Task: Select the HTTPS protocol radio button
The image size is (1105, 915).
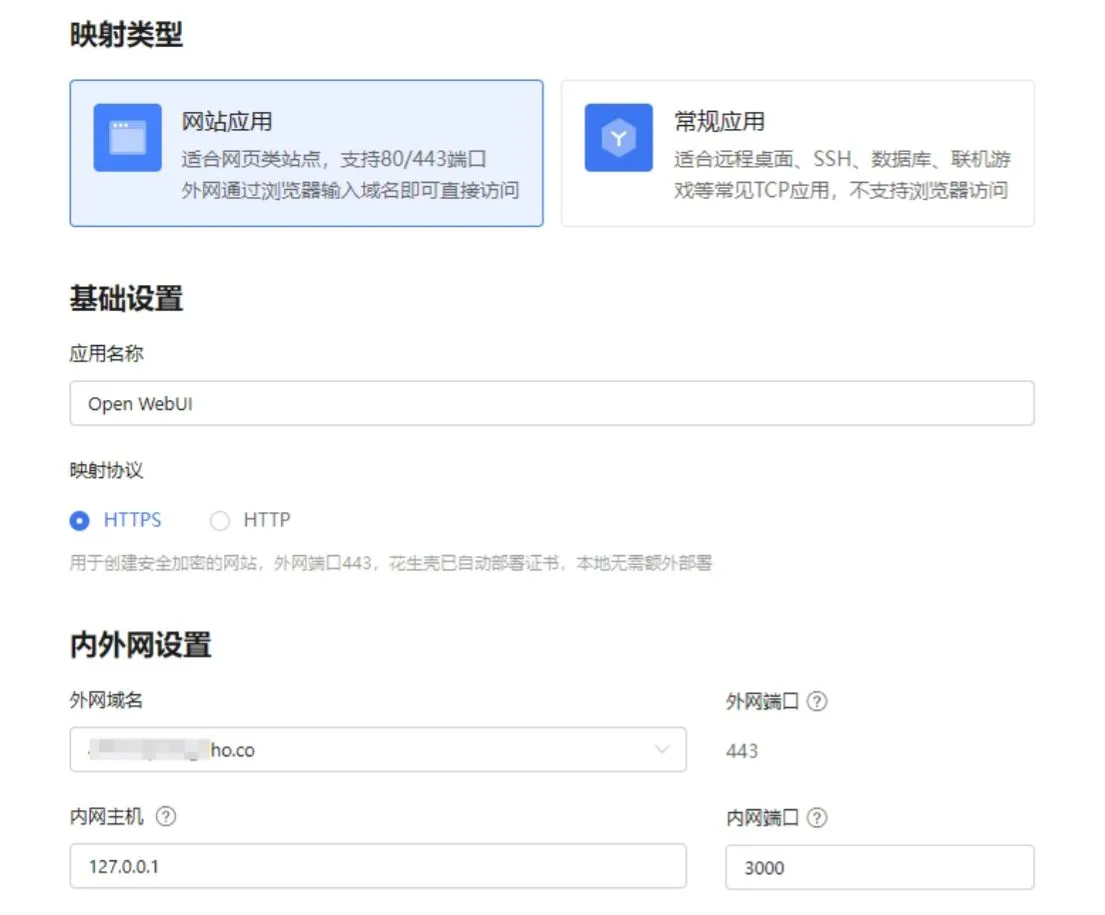Action: [x=80, y=520]
